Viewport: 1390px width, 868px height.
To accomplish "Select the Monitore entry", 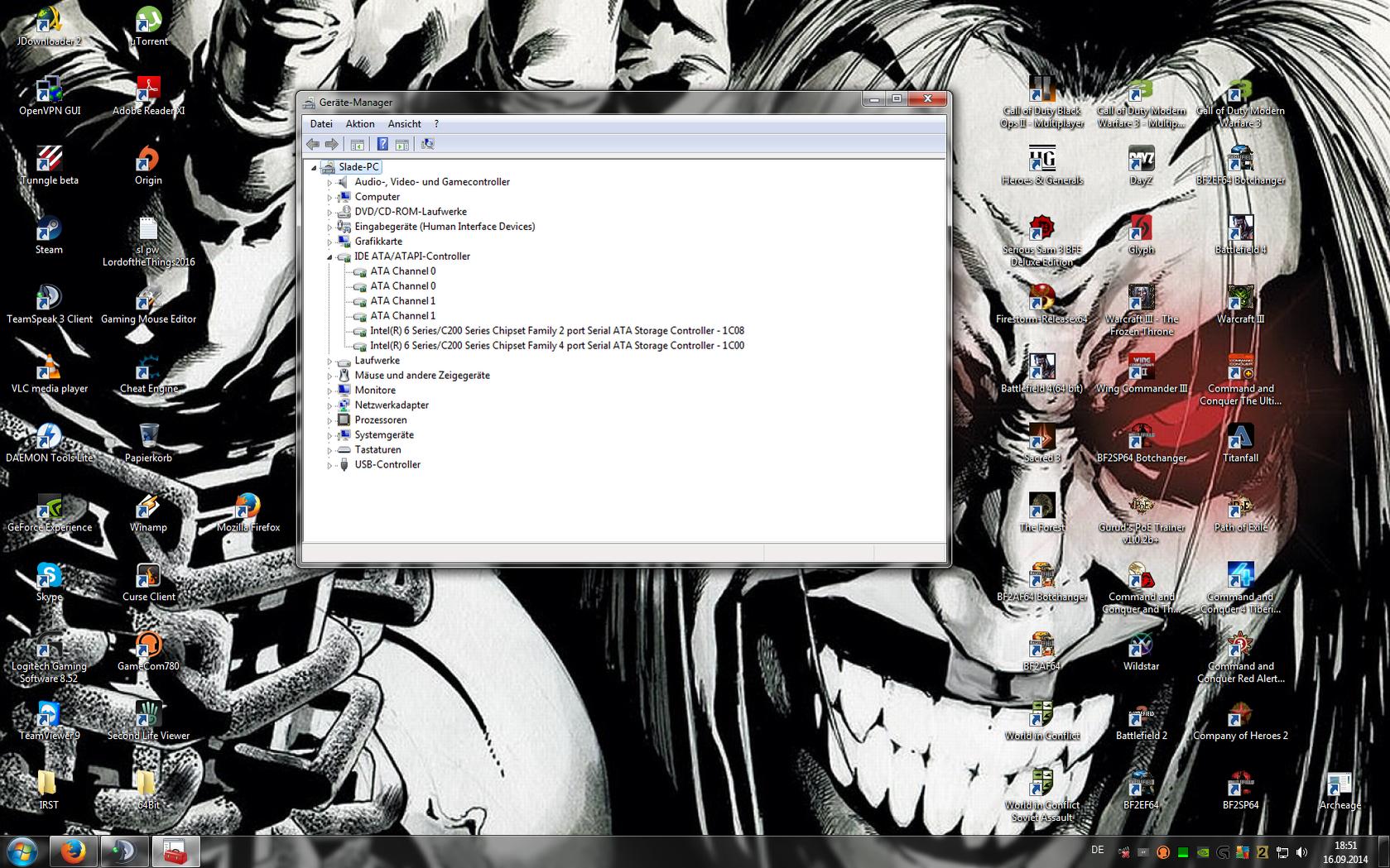I will coord(375,391).
